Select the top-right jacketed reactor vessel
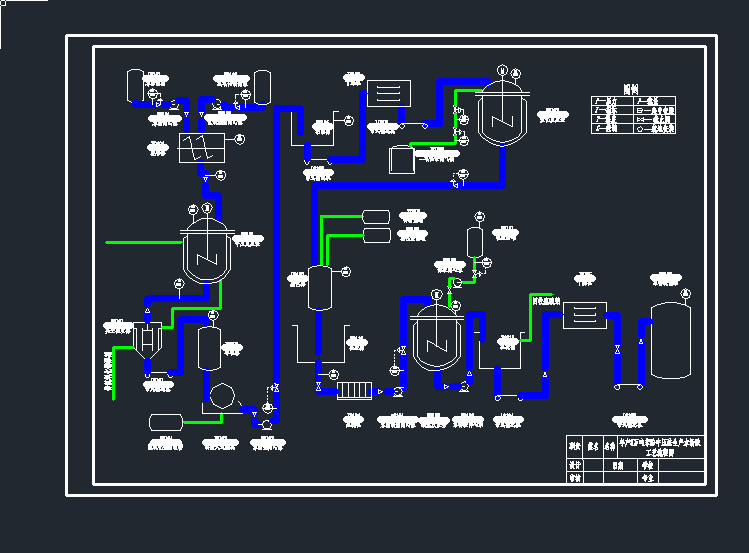The height and width of the screenshot is (553, 749). [501, 116]
